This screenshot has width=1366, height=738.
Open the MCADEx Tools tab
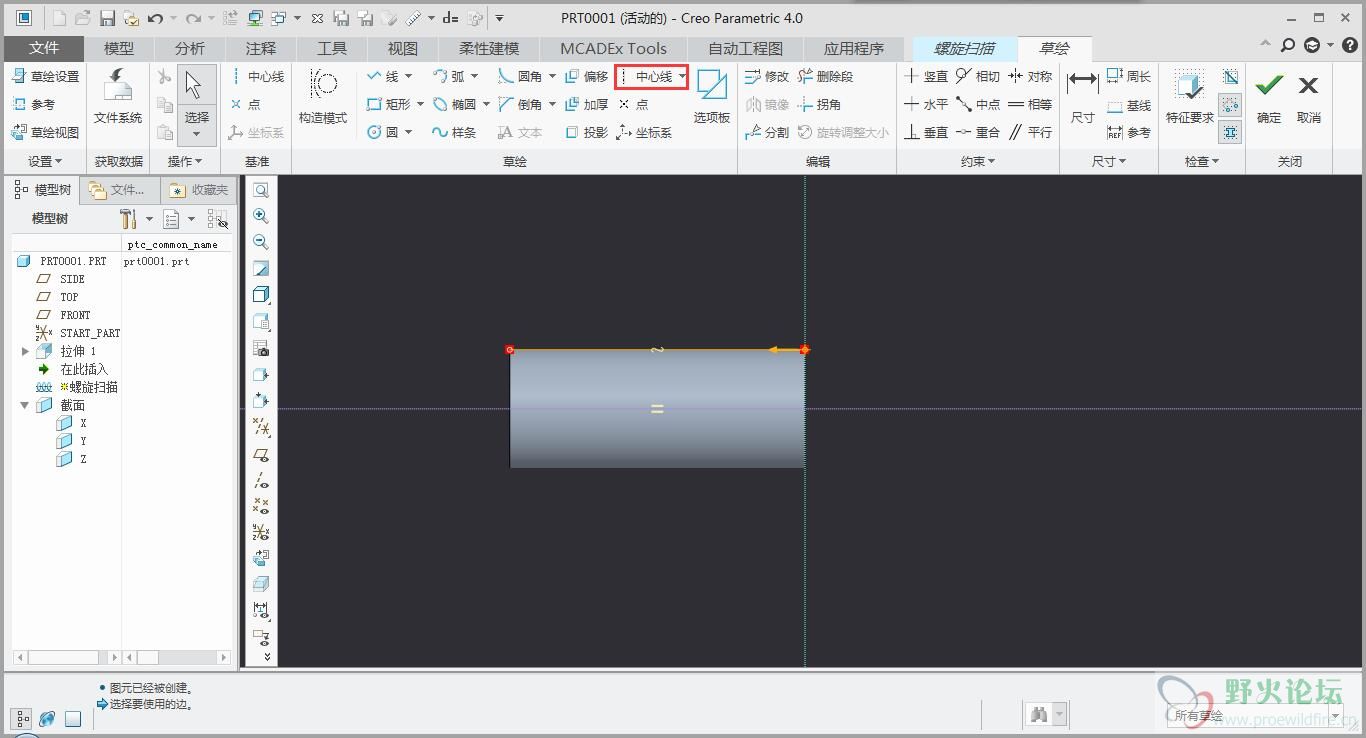pos(613,48)
